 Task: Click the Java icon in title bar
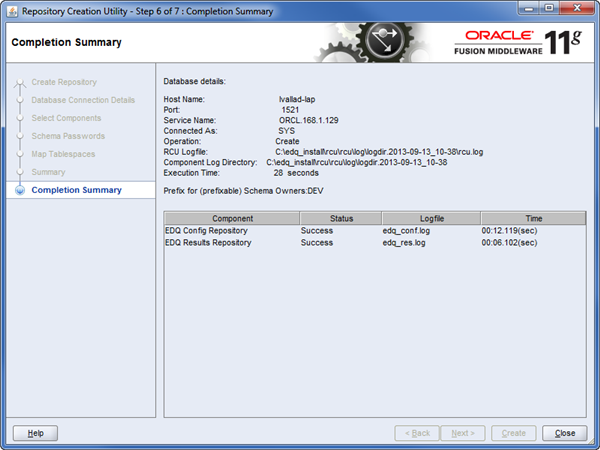12,11
